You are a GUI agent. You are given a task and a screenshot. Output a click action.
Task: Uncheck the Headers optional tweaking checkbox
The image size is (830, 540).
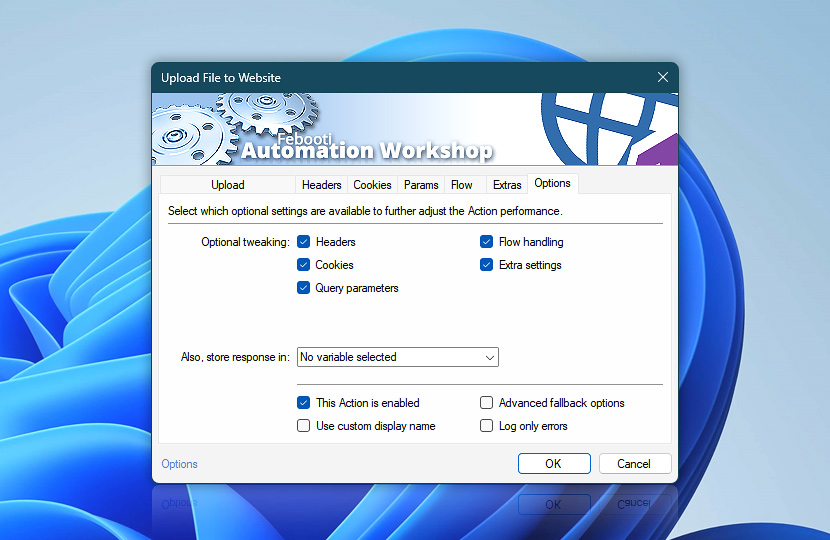tap(303, 242)
